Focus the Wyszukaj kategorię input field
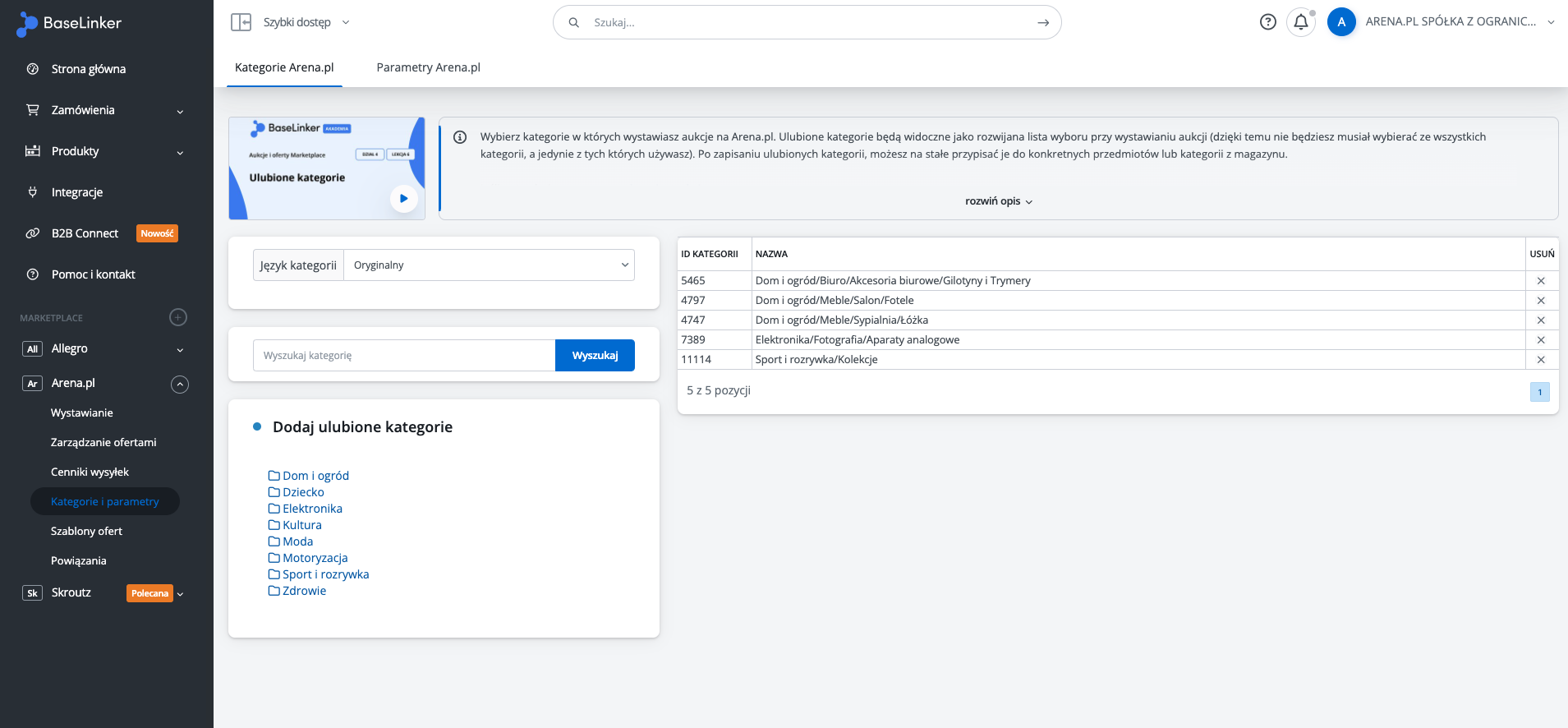 pyautogui.click(x=404, y=355)
